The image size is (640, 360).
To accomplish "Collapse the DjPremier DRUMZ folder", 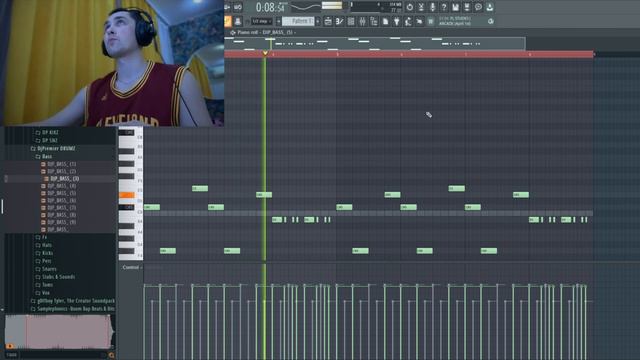I will pos(53,149).
